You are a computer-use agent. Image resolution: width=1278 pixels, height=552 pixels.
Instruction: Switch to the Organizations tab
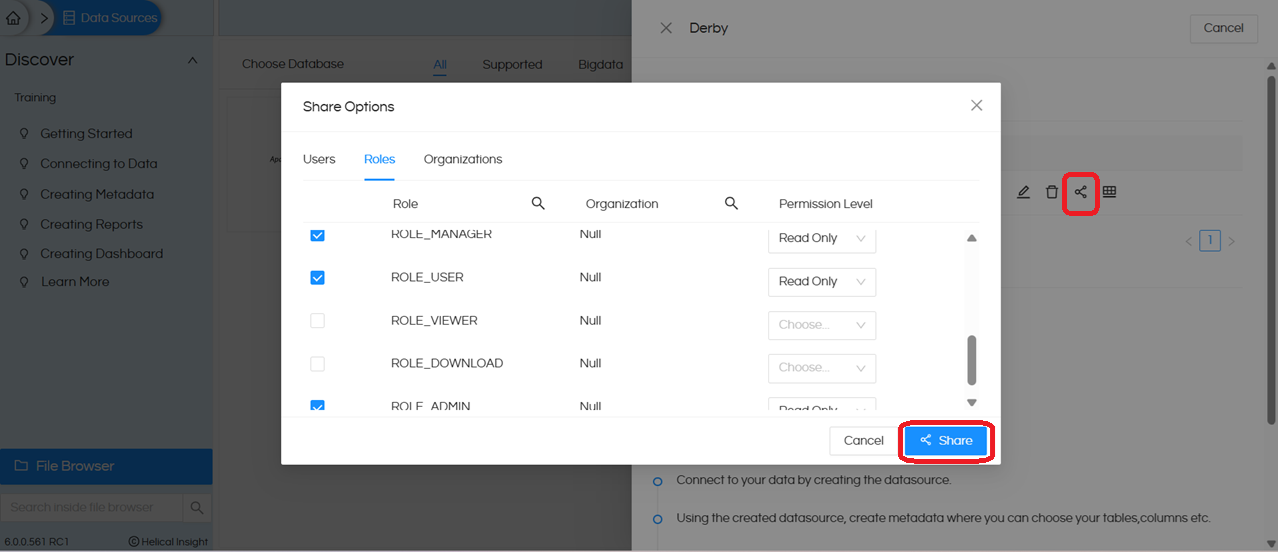click(x=463, y=159)
